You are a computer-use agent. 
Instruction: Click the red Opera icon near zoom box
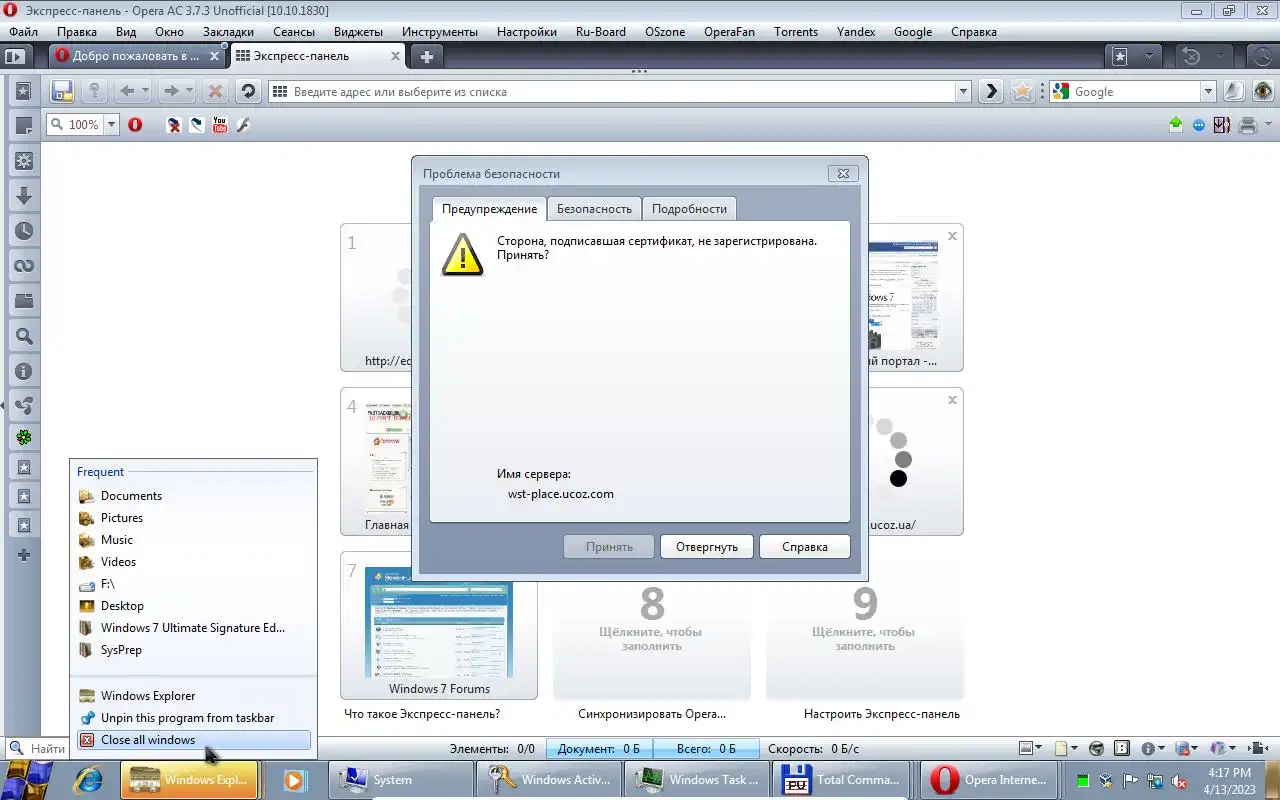135,125
